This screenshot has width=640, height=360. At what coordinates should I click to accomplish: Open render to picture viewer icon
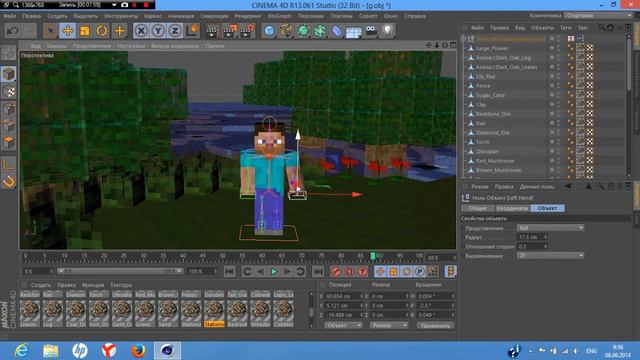(x=229, y=31)
